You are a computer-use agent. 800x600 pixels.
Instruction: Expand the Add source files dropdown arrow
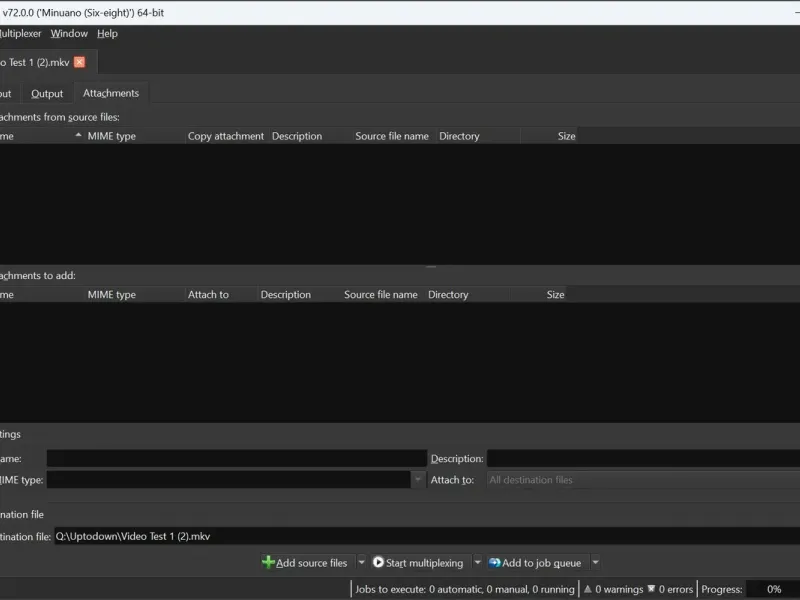[x=361, y=562]
